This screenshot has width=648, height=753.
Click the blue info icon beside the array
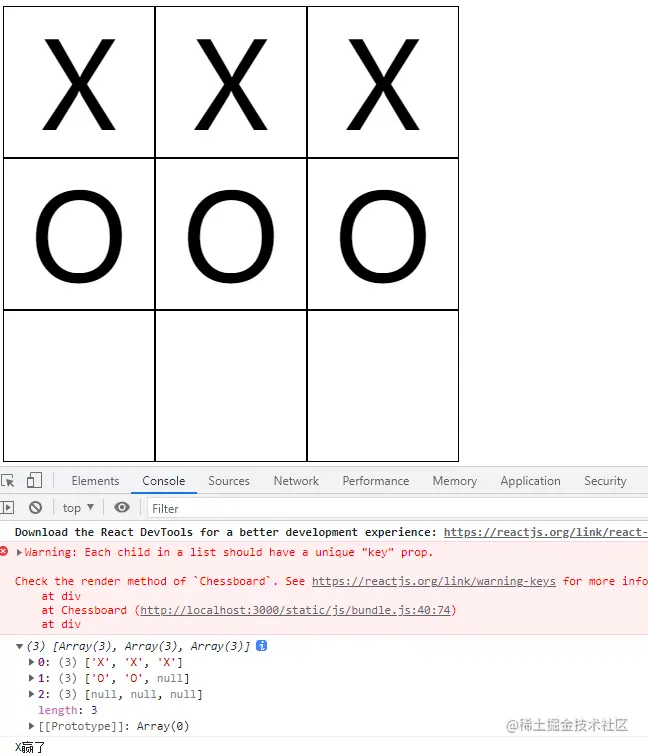pyautogui.click(x=261, y=646)
